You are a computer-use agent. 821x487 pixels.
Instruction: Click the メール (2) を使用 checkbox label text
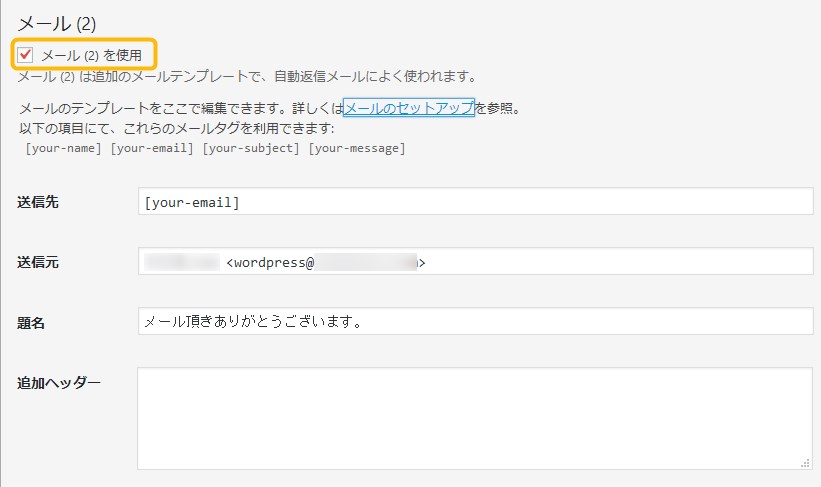click(x=98, y=55)
